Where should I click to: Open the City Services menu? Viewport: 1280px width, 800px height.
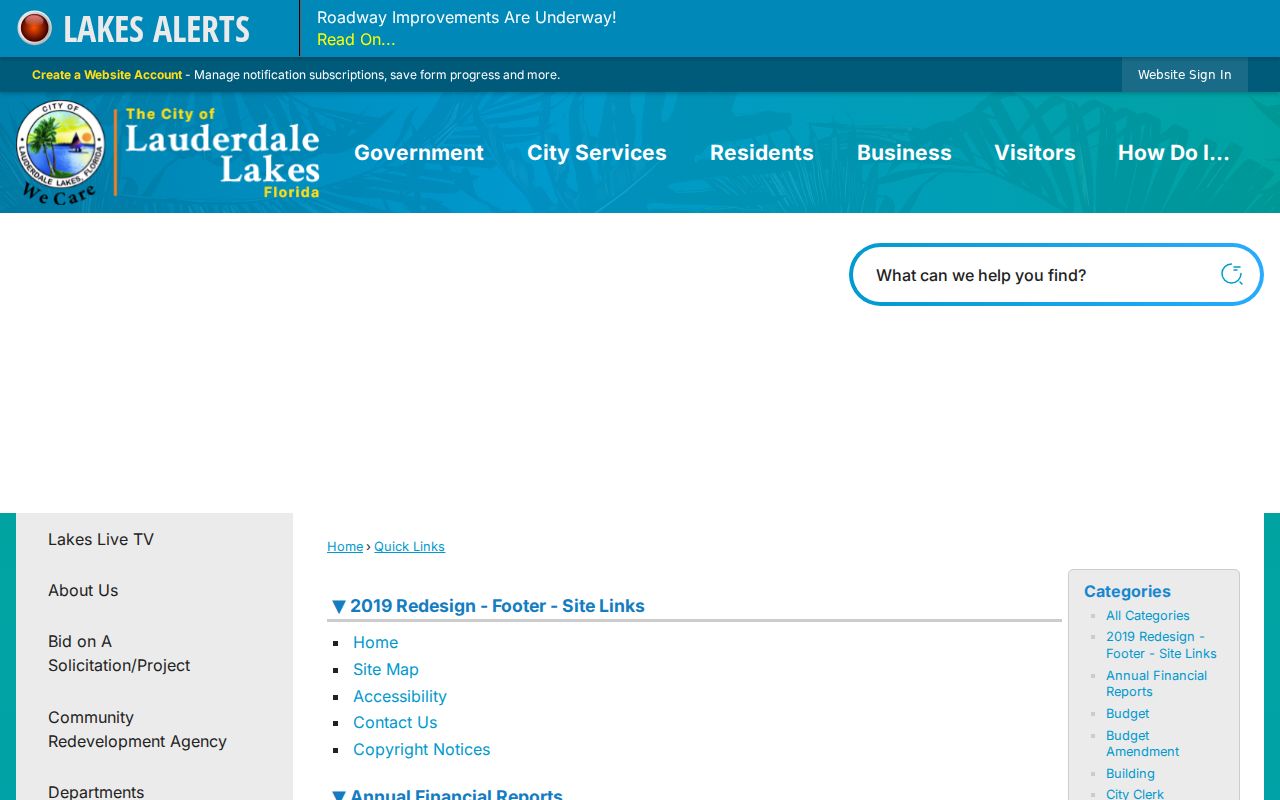pyautogui.click(x=597, y=153)
